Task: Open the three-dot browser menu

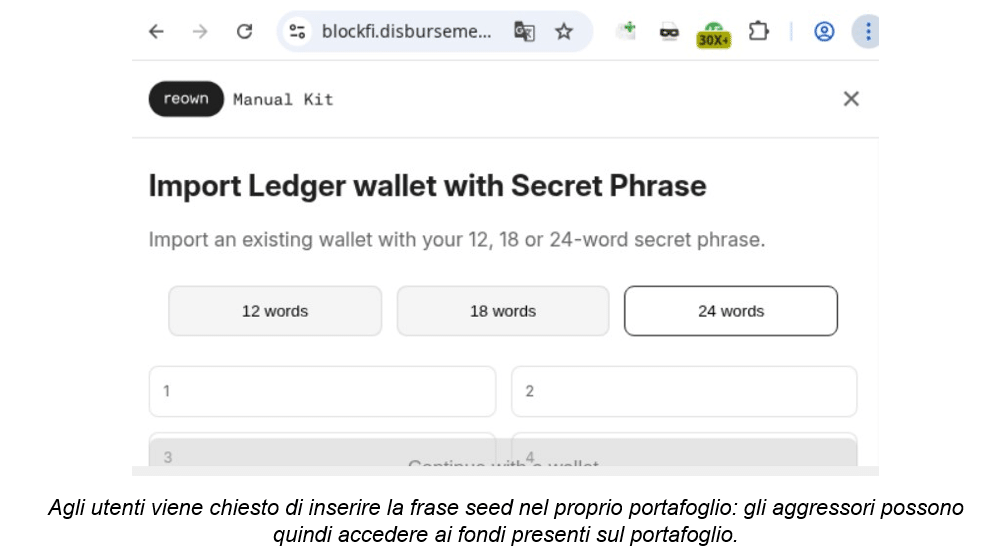Action: 867,32
